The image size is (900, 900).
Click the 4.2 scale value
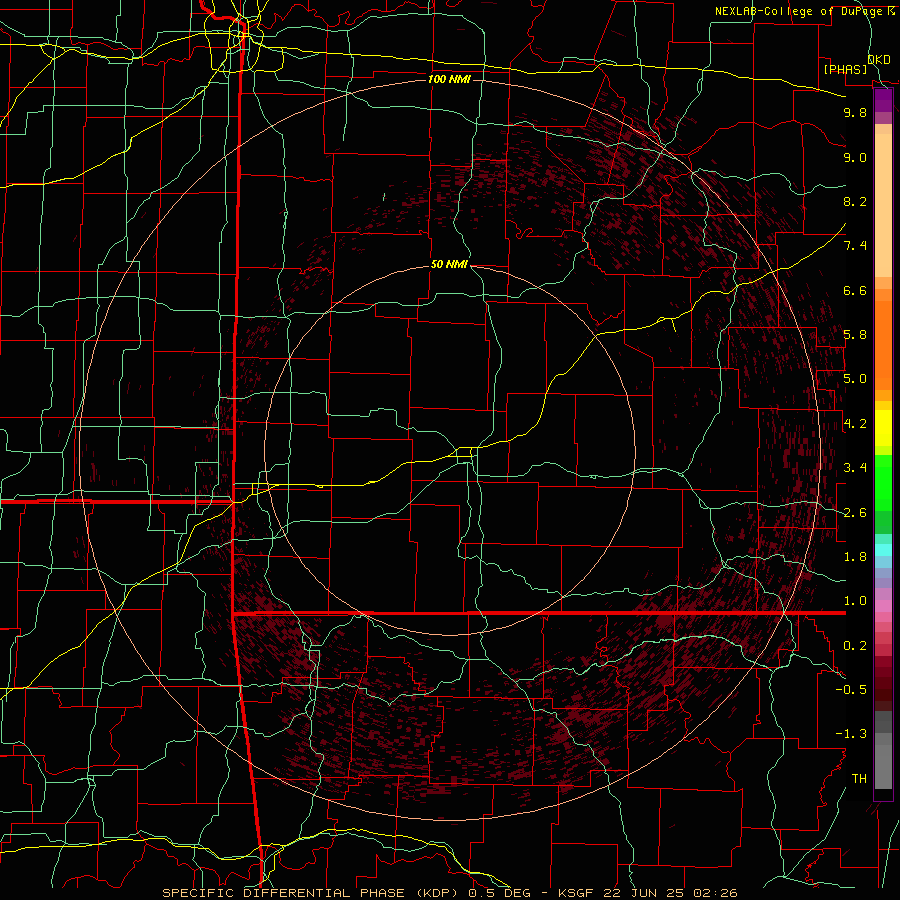(x=855, y=424)
